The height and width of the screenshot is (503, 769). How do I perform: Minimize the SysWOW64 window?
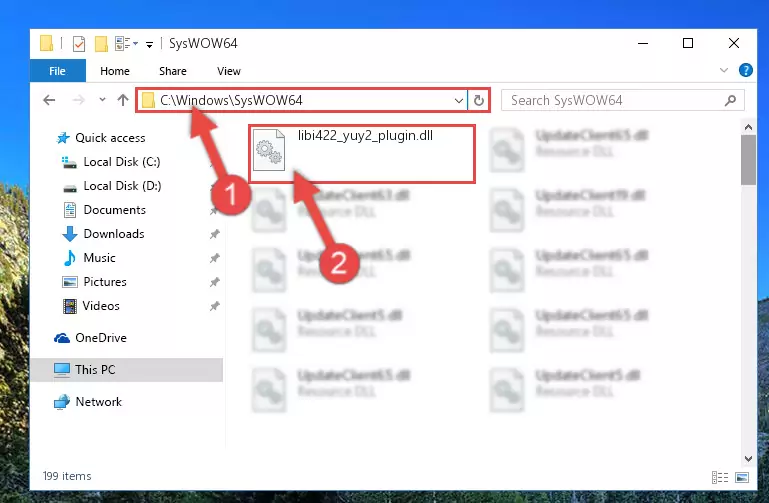pos(643,44)
